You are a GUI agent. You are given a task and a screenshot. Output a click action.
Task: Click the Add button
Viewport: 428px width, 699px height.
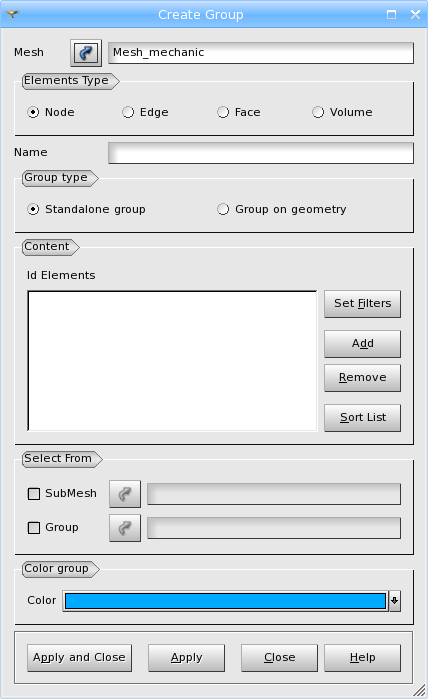(x=362, y=344)
